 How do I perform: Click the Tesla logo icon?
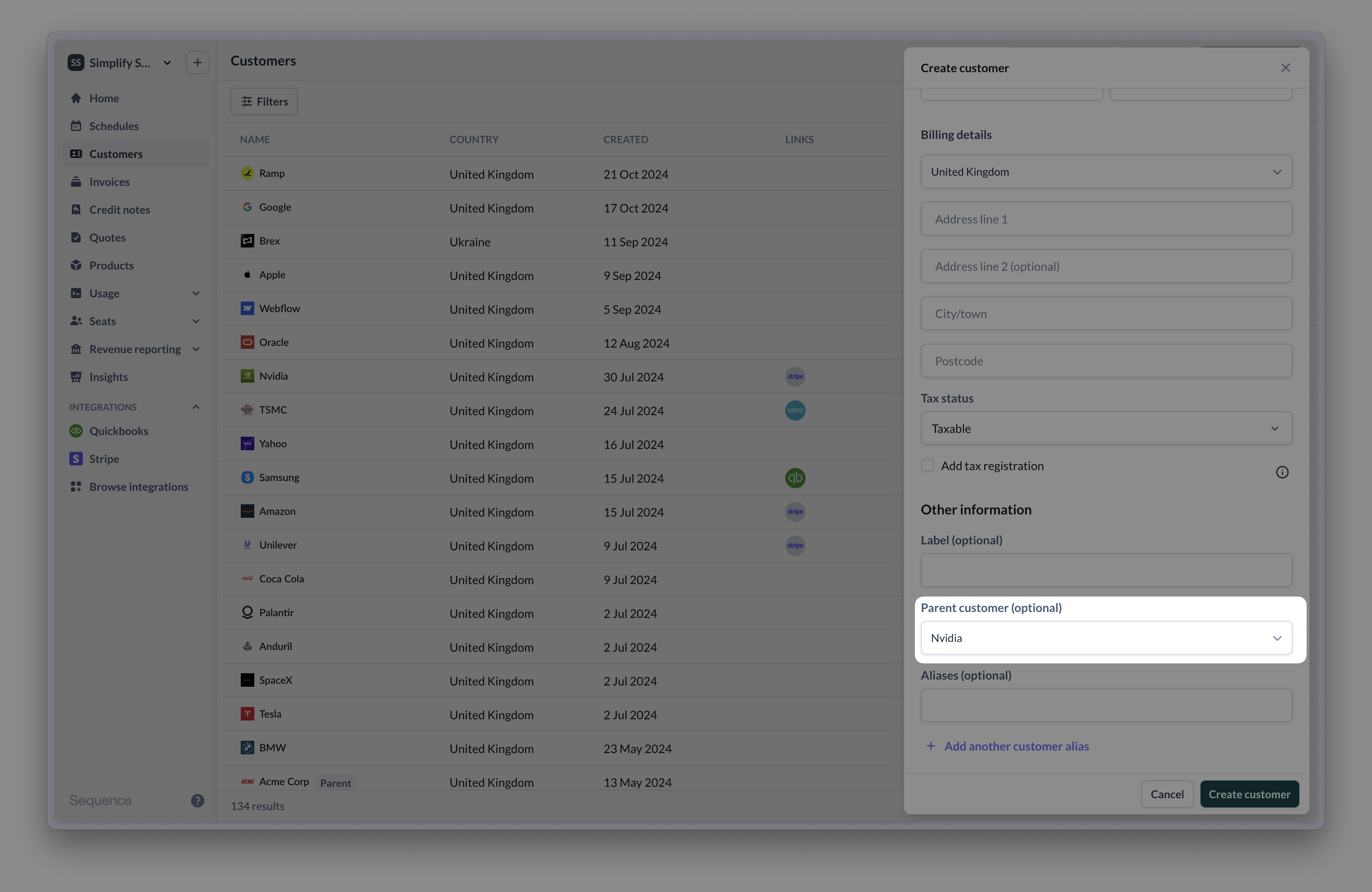(x=247, y=713)
